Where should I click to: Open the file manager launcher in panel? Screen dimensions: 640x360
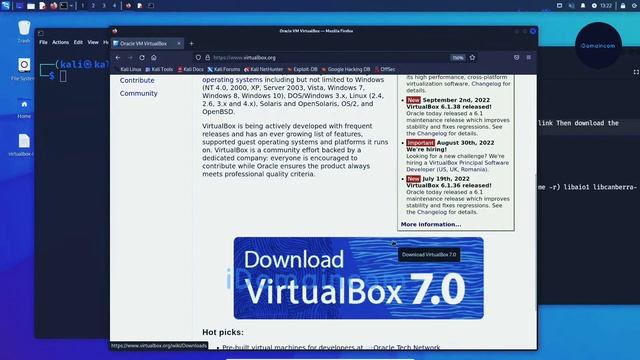31,6
